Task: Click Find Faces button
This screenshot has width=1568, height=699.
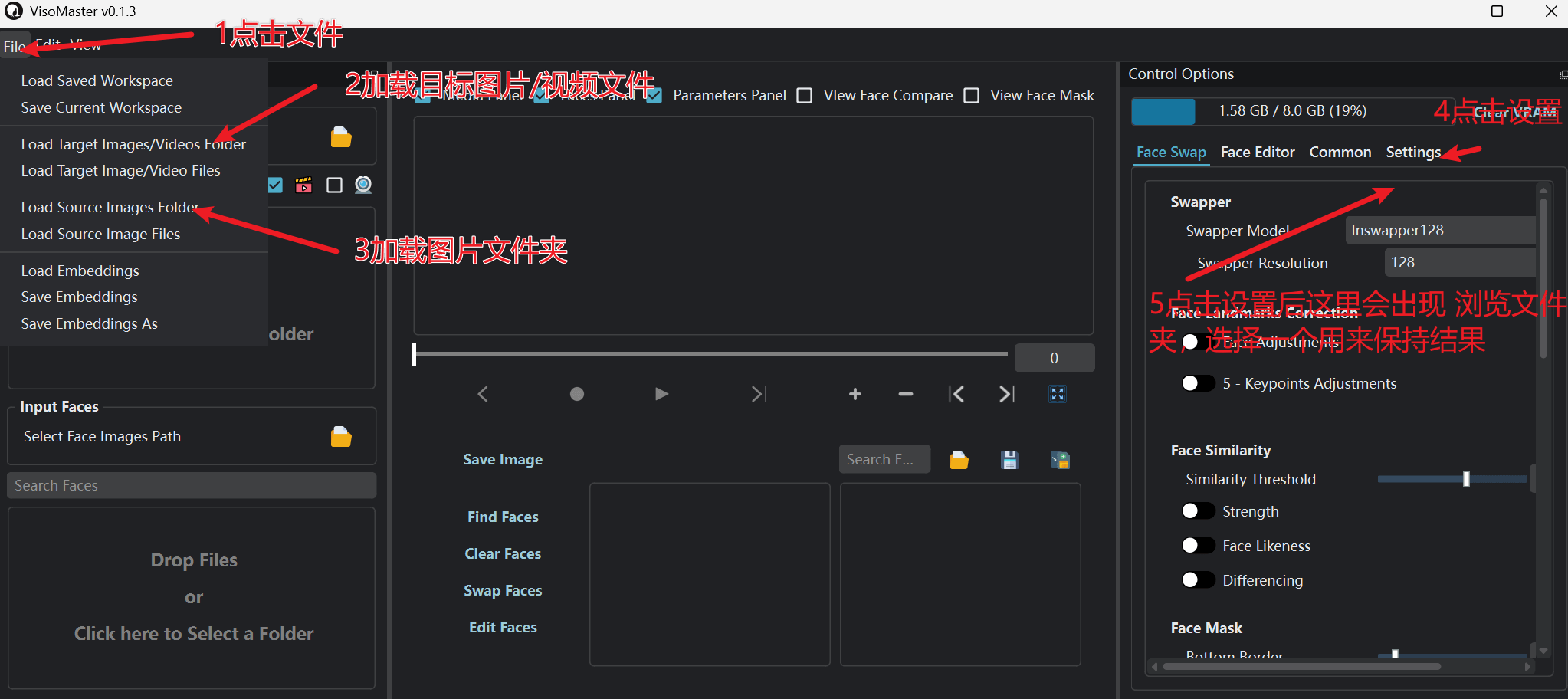Action: click(503, 517)
